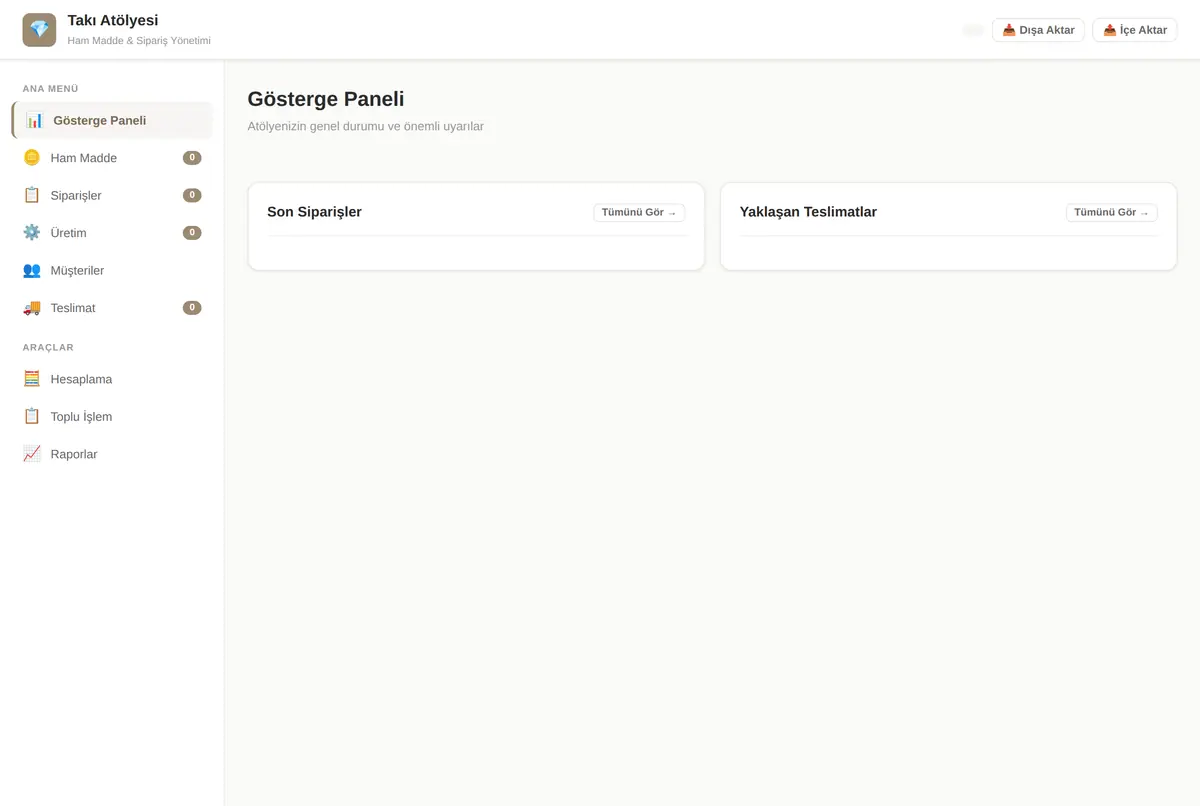
Task: Click the "Ham Madde & Sipariş Yönetimi" subtitle
Action: point(139,41)
